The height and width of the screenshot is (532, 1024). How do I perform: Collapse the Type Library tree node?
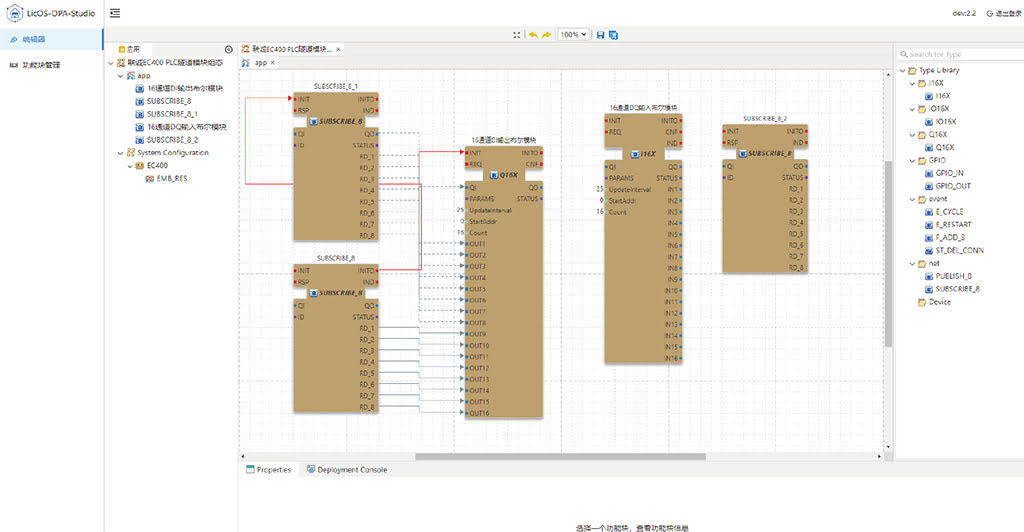tap(902, 71)
